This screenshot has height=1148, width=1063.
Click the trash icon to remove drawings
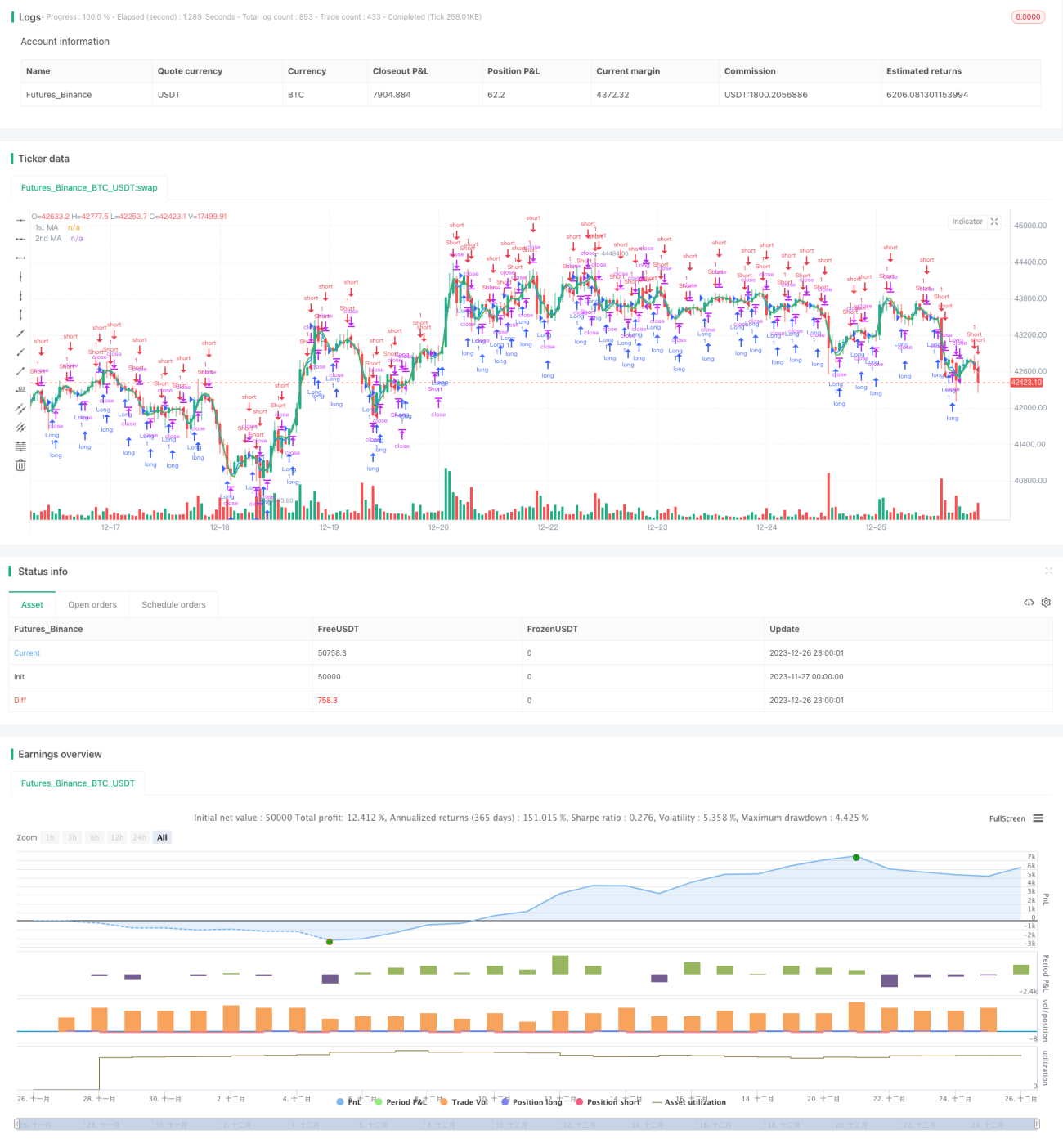pyautogui.click(x=20, y=465)
